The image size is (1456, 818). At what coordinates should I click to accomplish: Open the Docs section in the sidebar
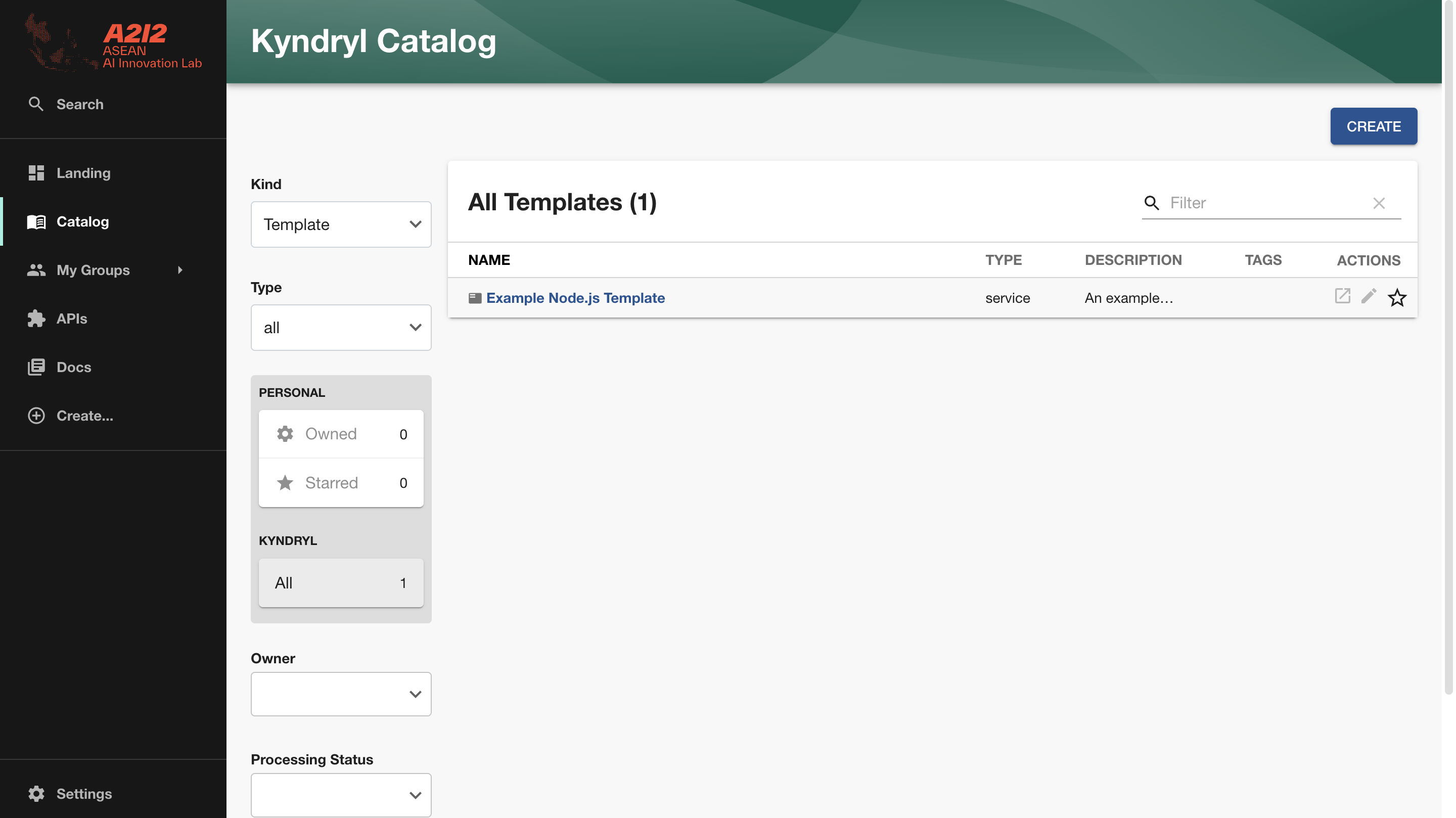73,367
